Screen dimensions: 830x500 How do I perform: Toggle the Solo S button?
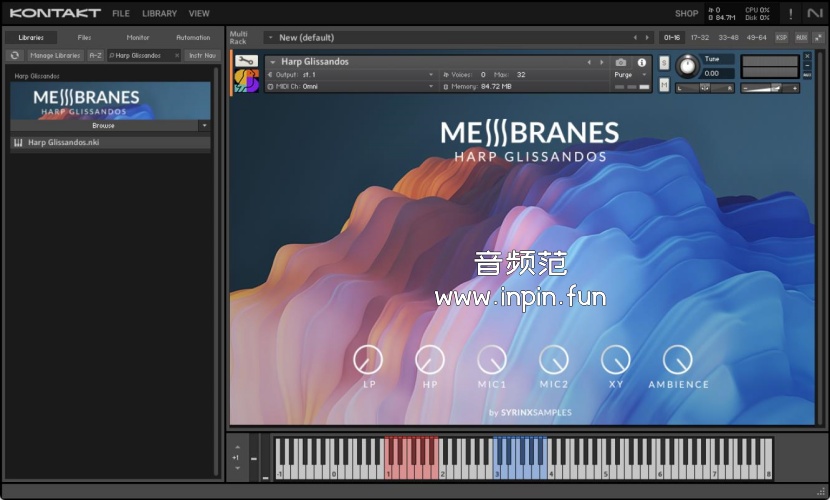click(x=665, y=62)
